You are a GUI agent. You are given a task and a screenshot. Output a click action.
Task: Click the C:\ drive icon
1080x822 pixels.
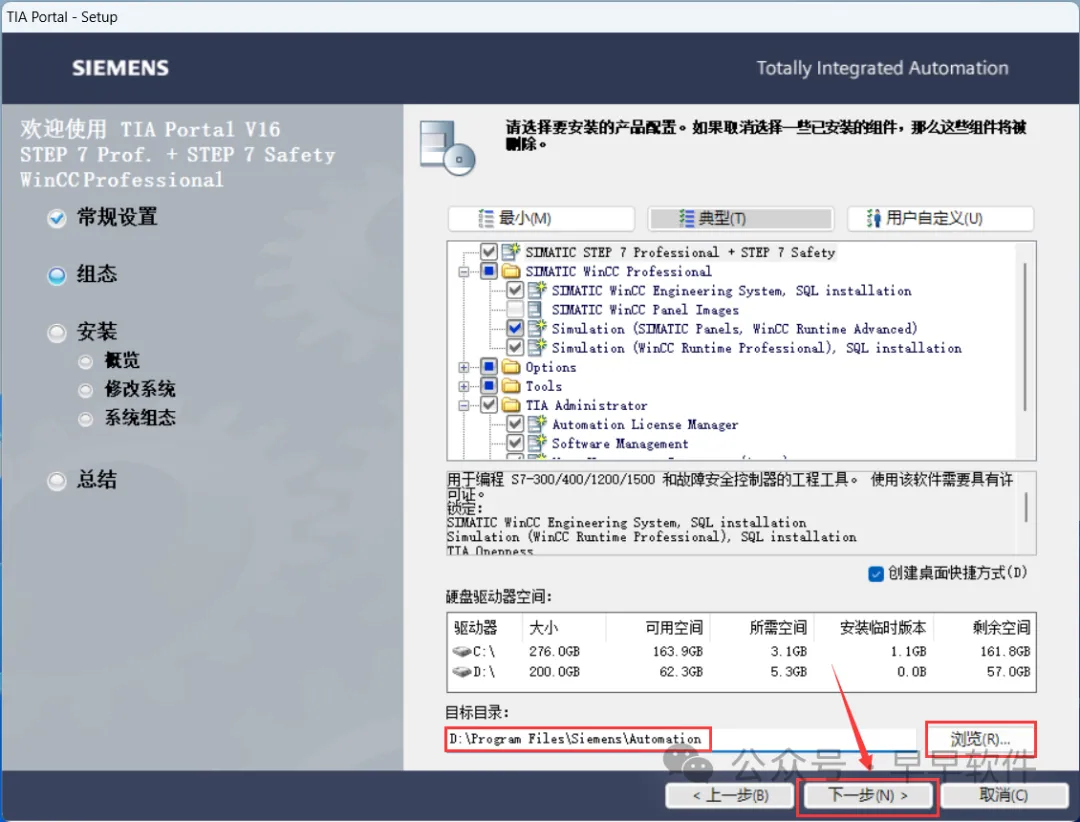point(461,651)
